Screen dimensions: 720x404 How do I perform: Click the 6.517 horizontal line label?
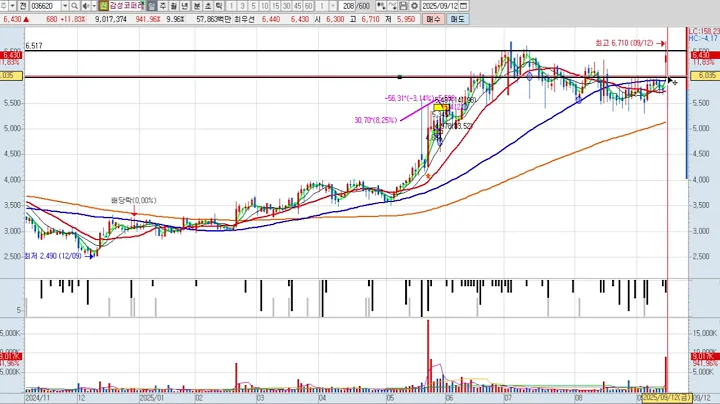coord(34,45)
